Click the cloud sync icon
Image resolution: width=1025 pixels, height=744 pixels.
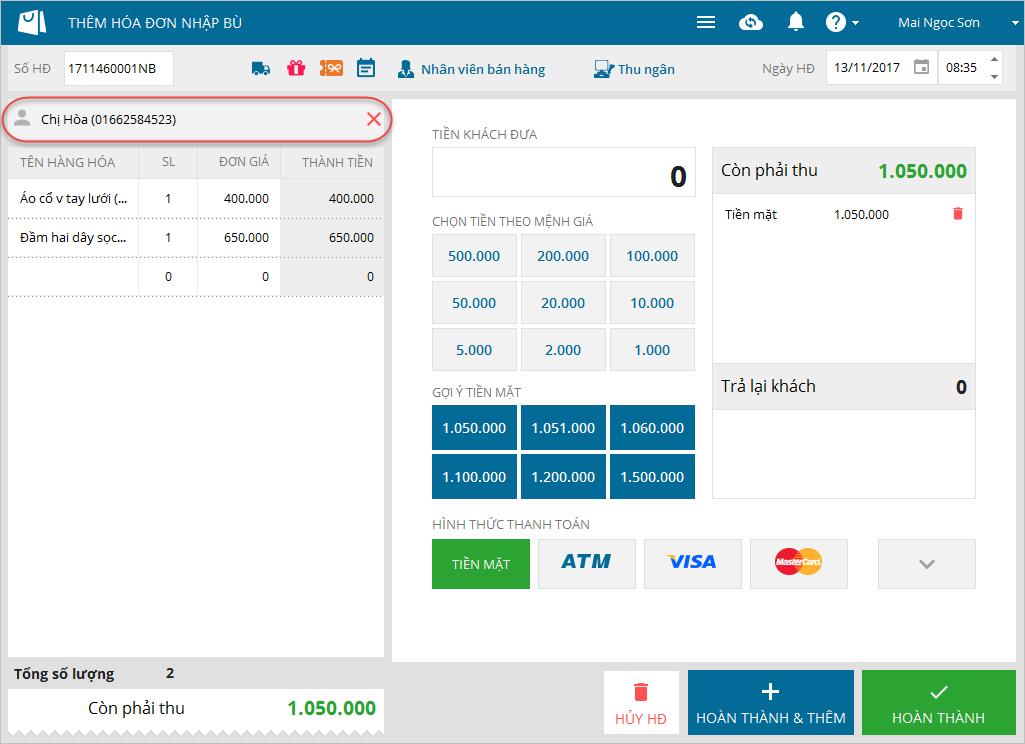750,22
